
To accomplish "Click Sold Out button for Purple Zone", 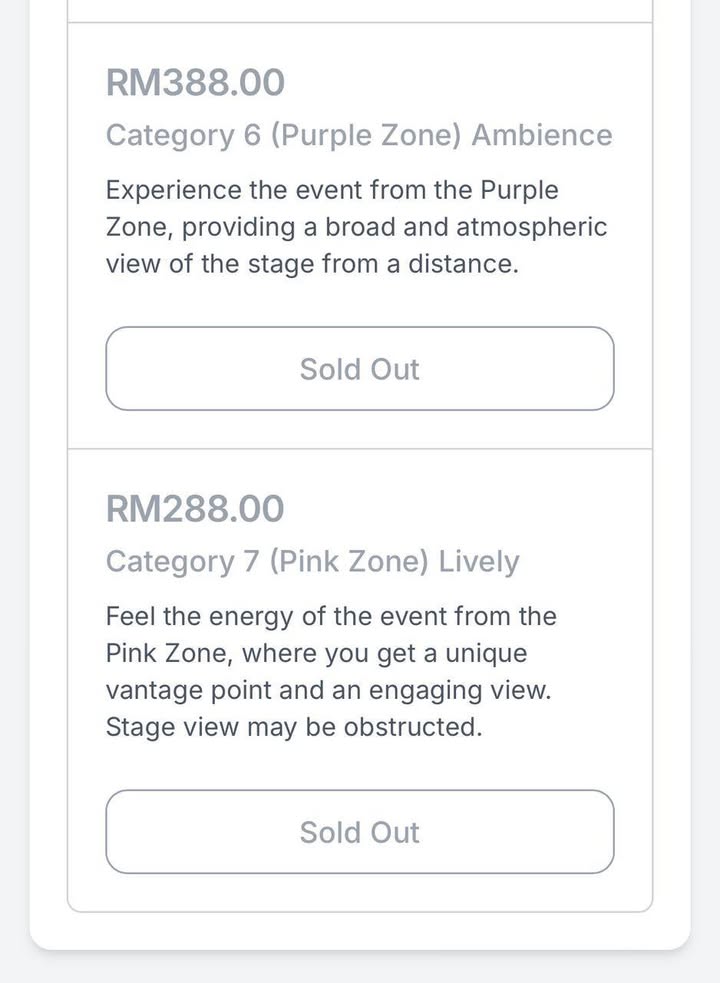I will click(x=360, y=369).
